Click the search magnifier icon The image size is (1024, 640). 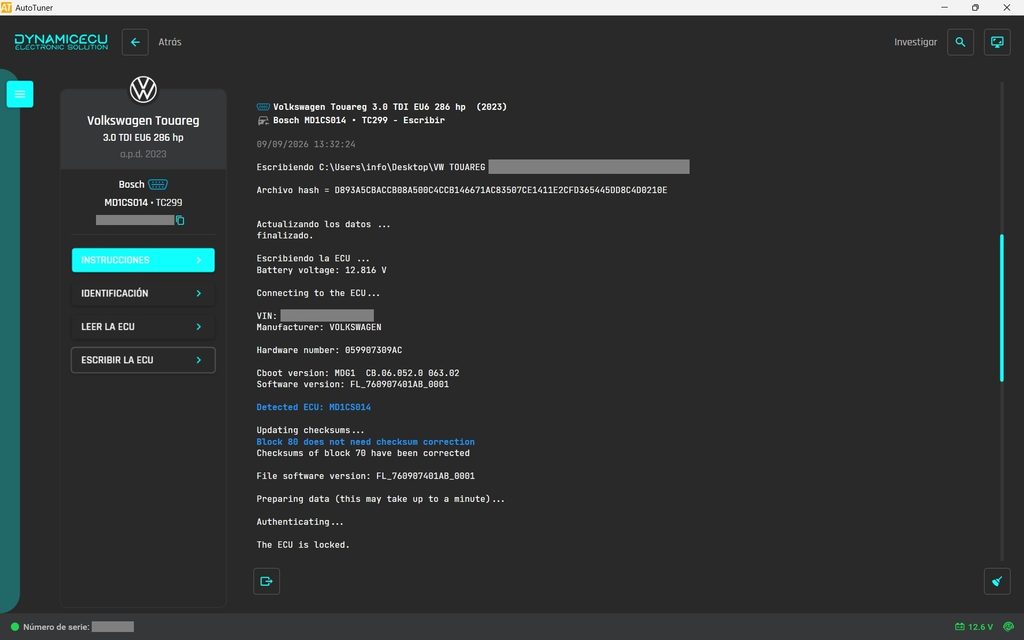(x=960, y=42)
